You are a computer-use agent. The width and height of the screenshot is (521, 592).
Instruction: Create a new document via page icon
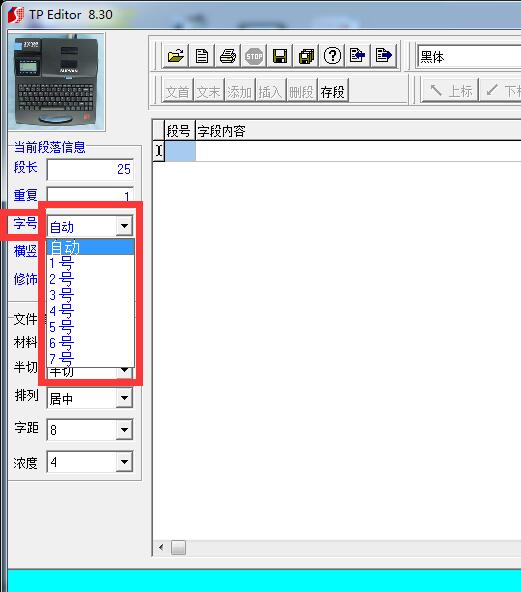202,56
